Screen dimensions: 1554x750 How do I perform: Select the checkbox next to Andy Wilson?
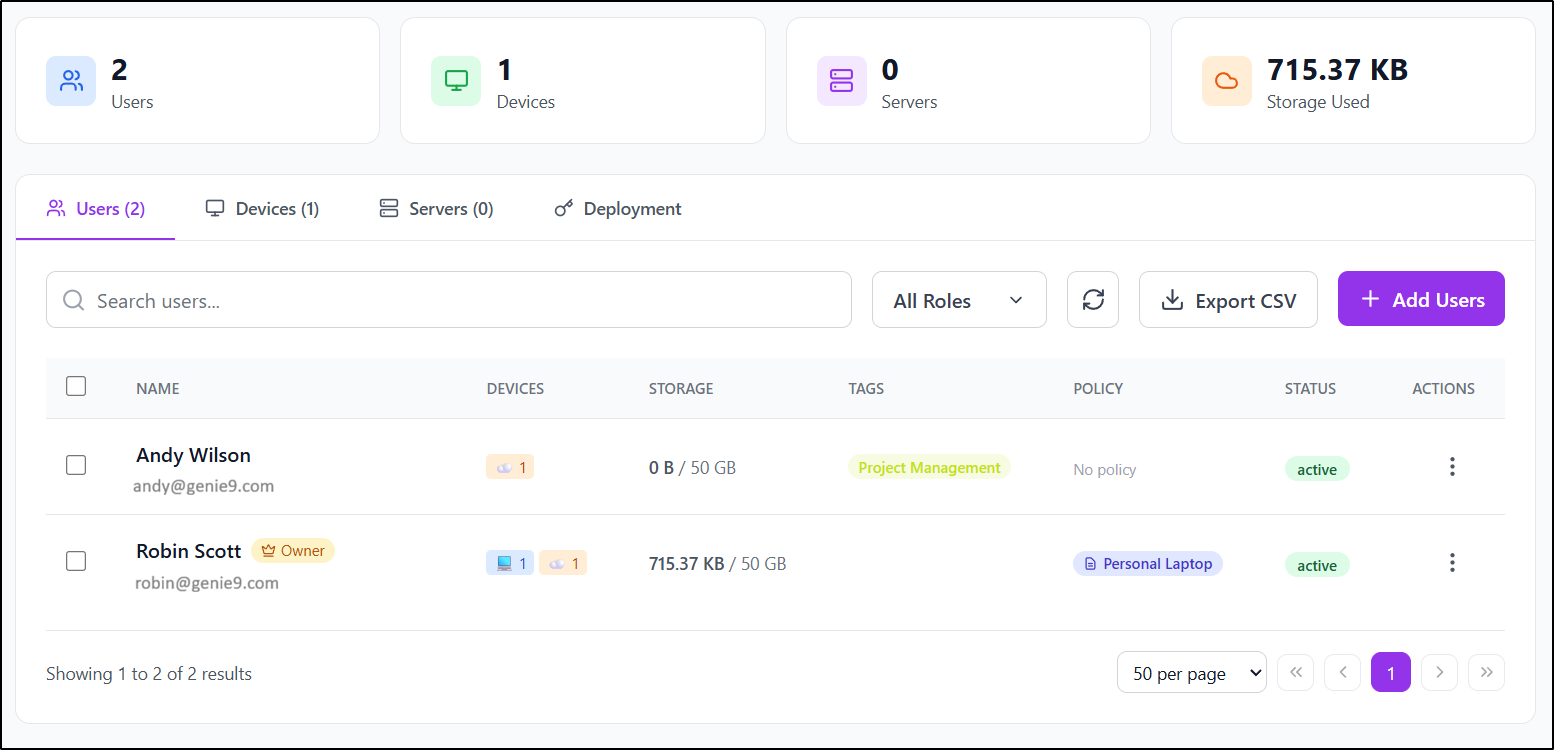point(76,465)
